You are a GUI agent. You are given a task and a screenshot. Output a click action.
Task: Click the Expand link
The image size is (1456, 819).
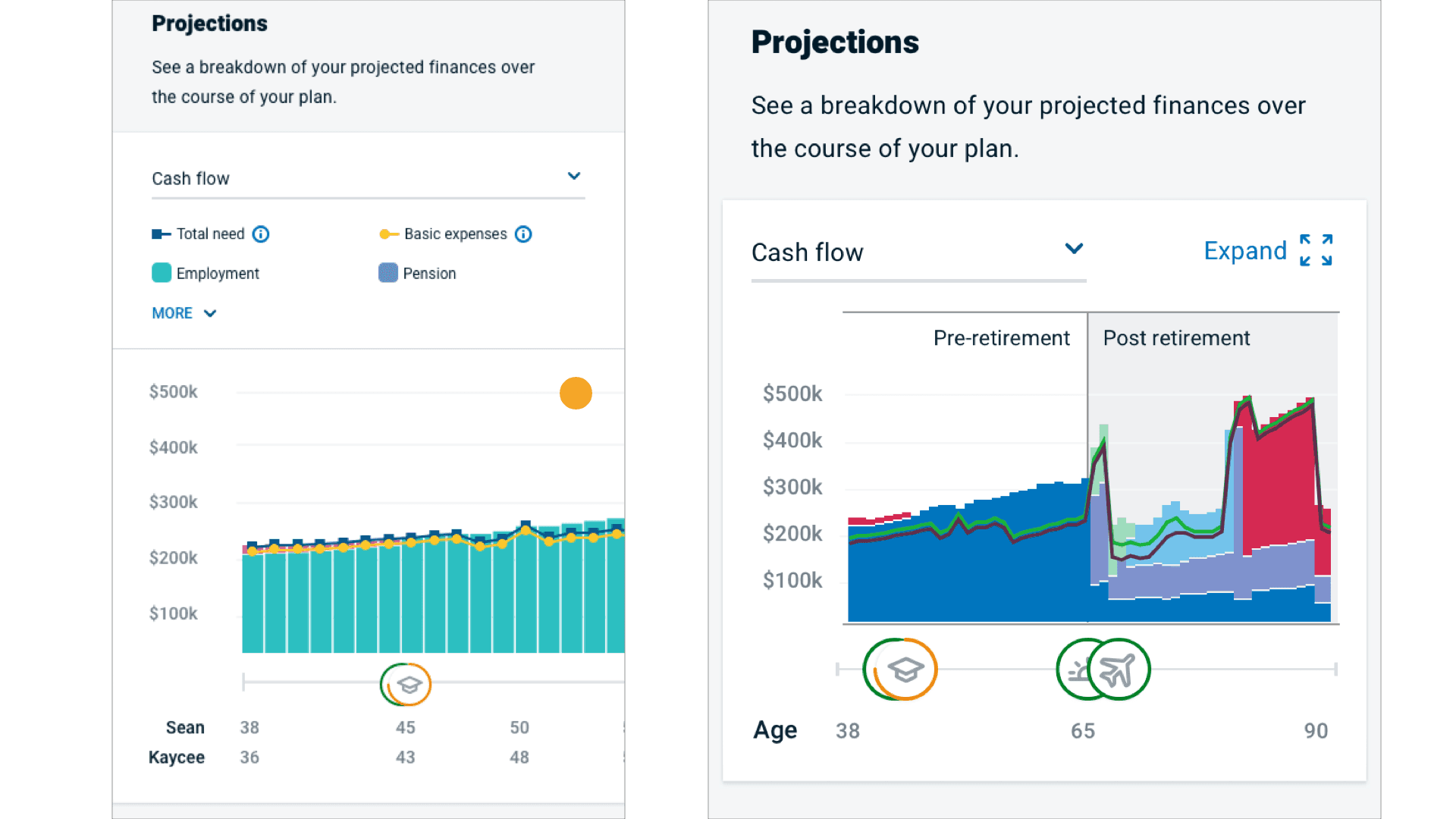(x=1245, y=251)
